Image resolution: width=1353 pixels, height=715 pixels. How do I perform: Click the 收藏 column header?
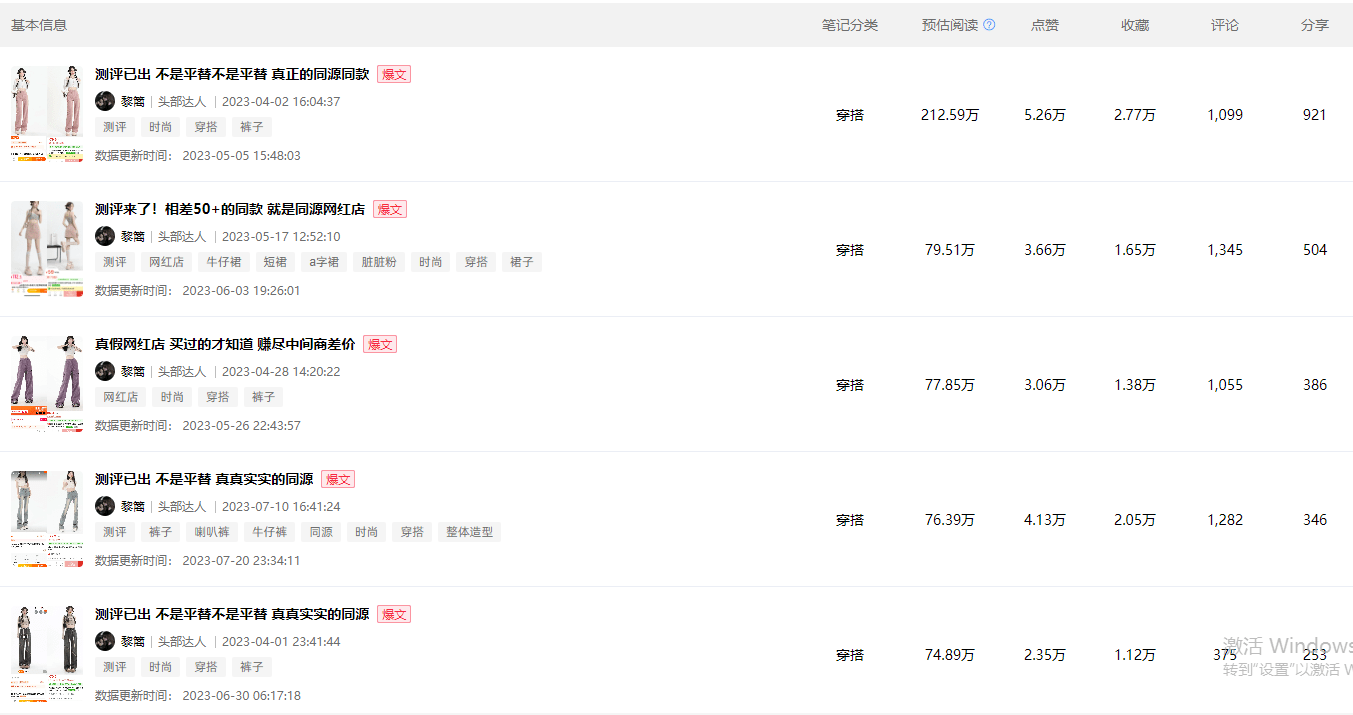(1135, 25)
